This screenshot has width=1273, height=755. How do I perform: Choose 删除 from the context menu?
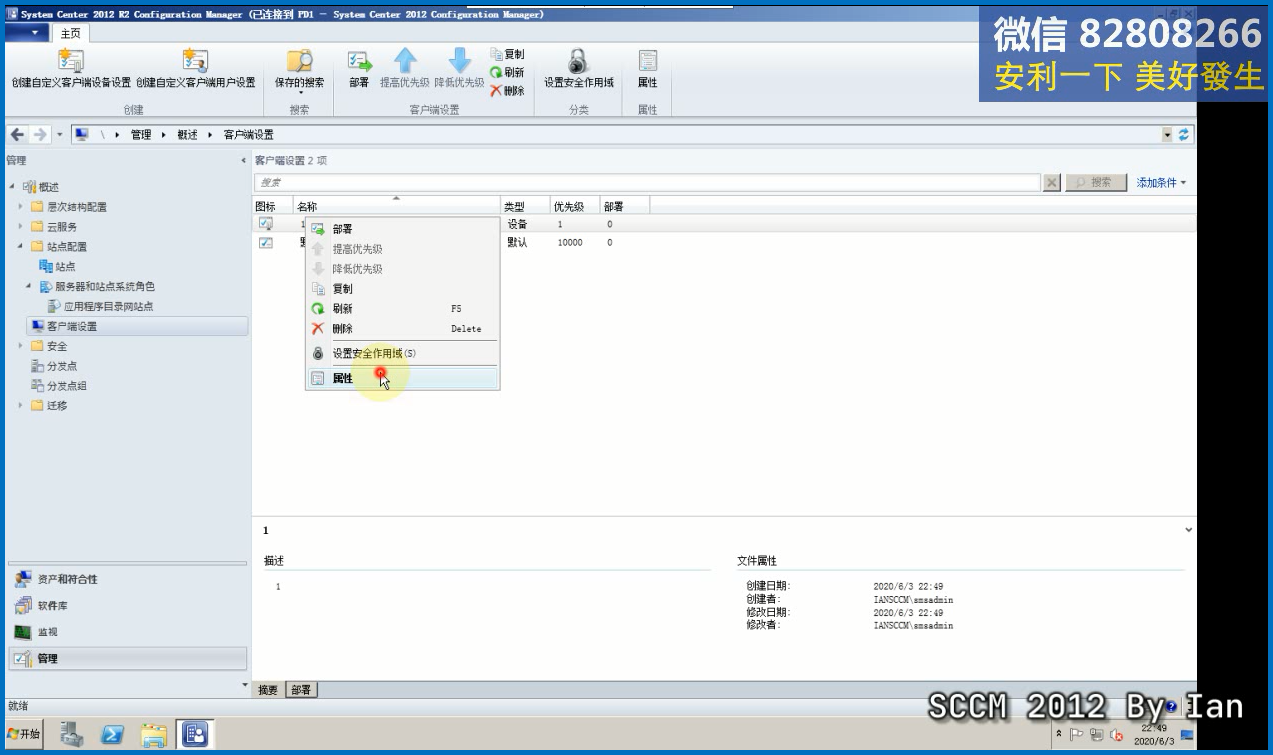401,329
